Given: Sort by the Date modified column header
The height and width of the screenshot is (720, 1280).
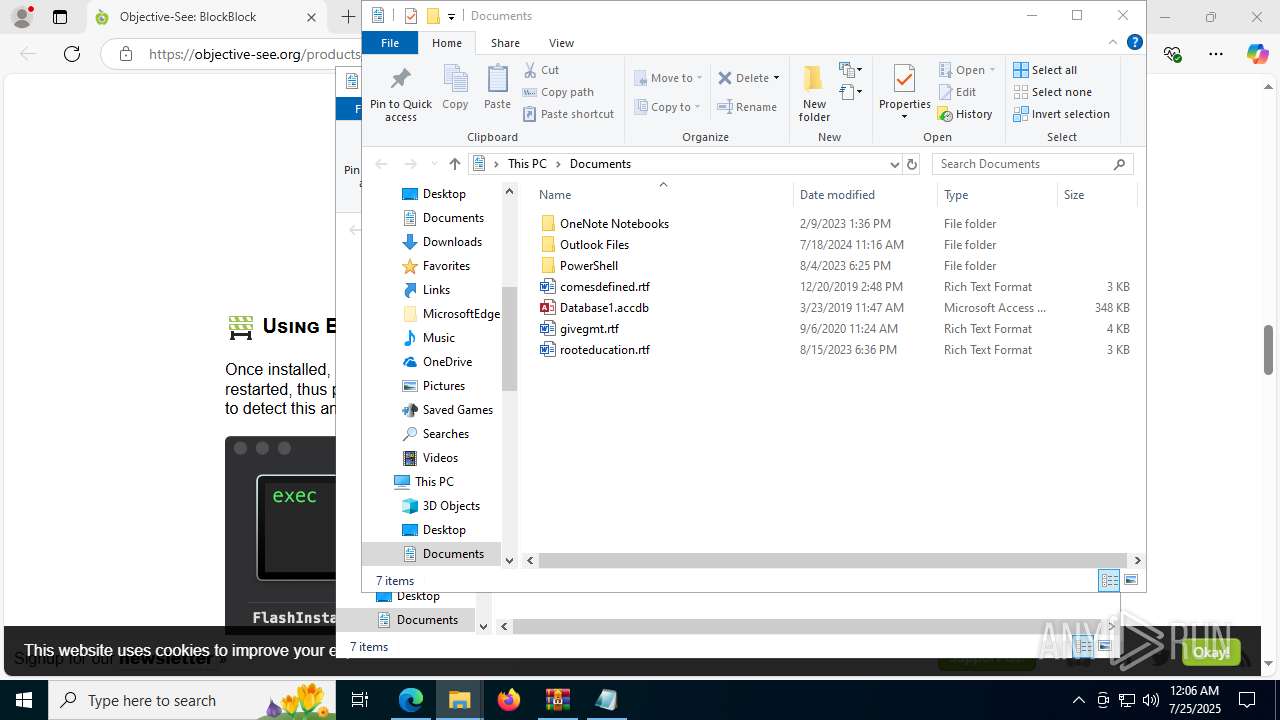Looking at the screenshot, I should [x=865, y=195].
